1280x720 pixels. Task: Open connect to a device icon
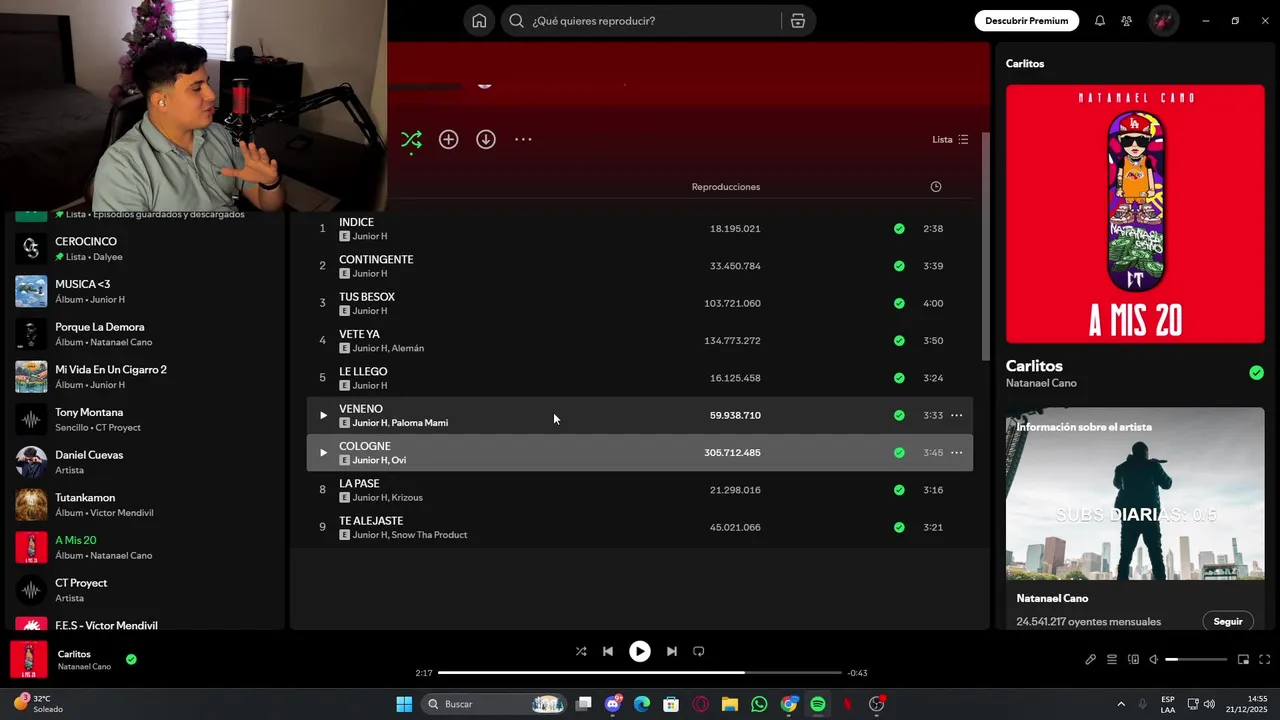point(1133,660)
